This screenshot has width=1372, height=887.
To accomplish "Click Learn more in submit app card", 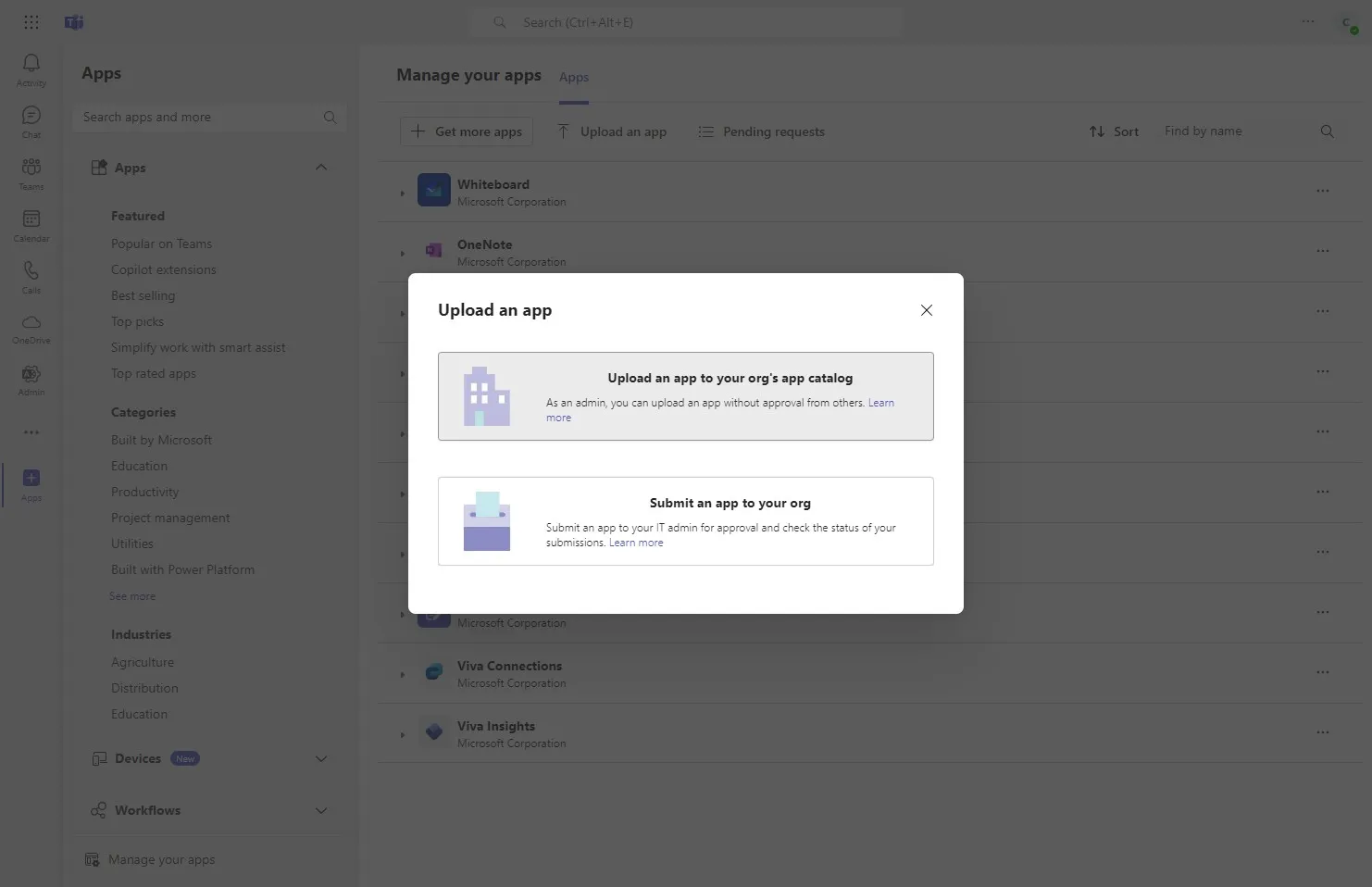I will [x=636, y=543].
